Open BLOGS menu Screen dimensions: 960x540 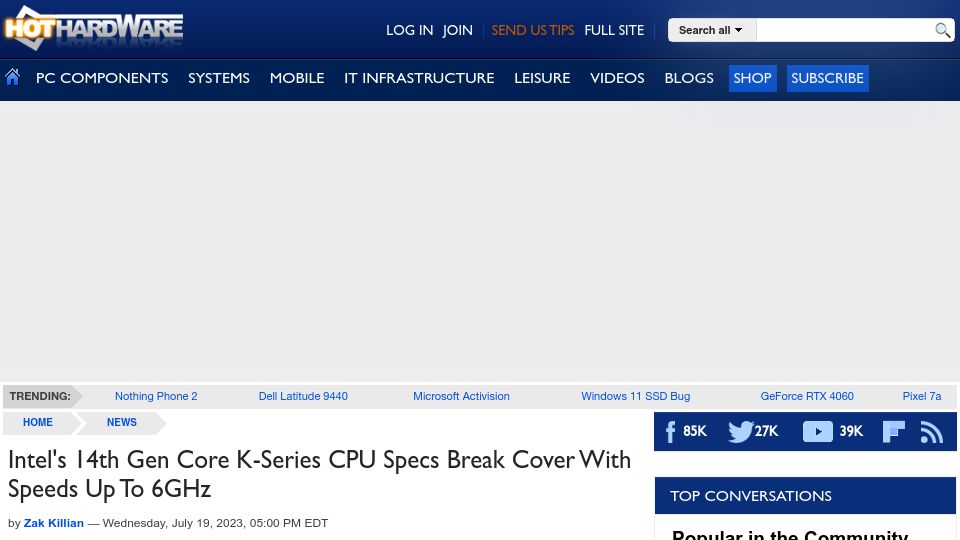click(689, 78)
